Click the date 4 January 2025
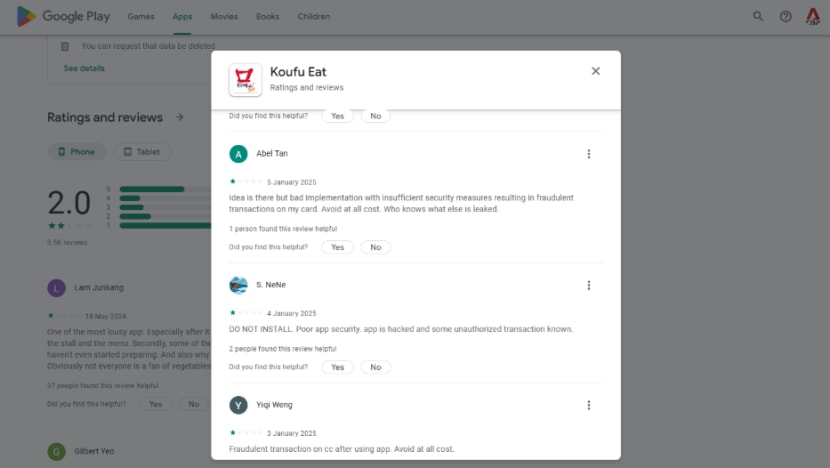This screenshot has height=468, width=830. point(292,313)
